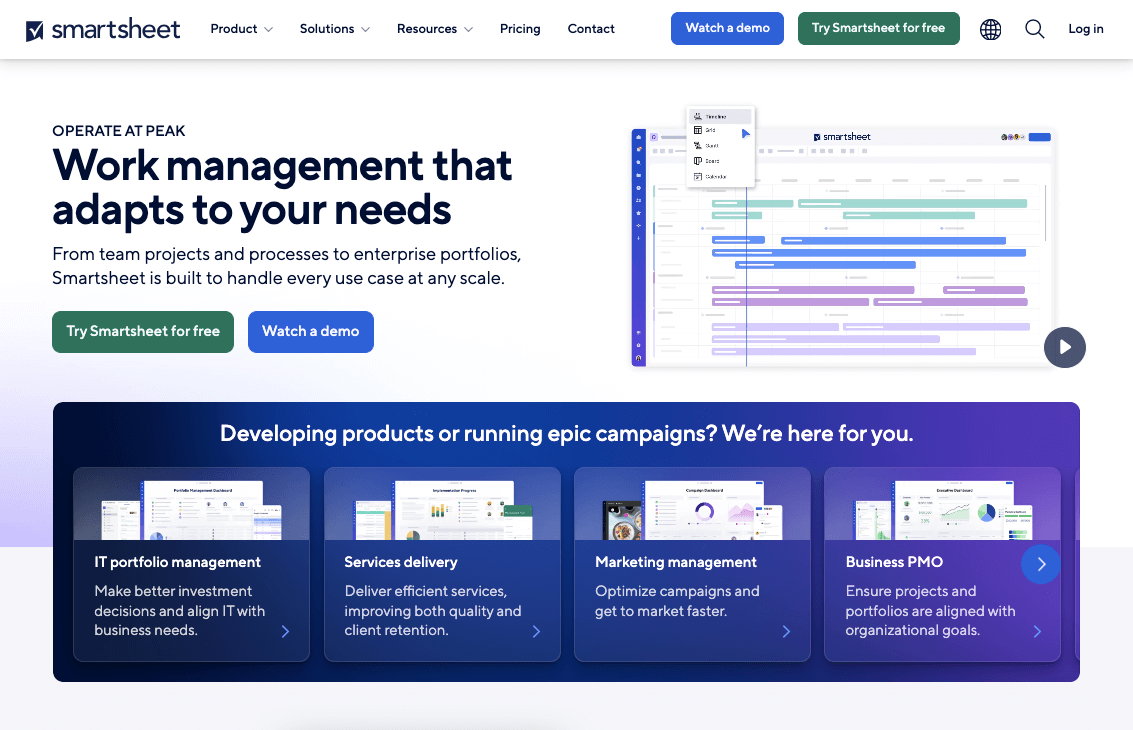Open search with the magnifying glass icon
The height and width of the screenshot is (730, 1133).
pyautogui.click(x=1035, y=29)
